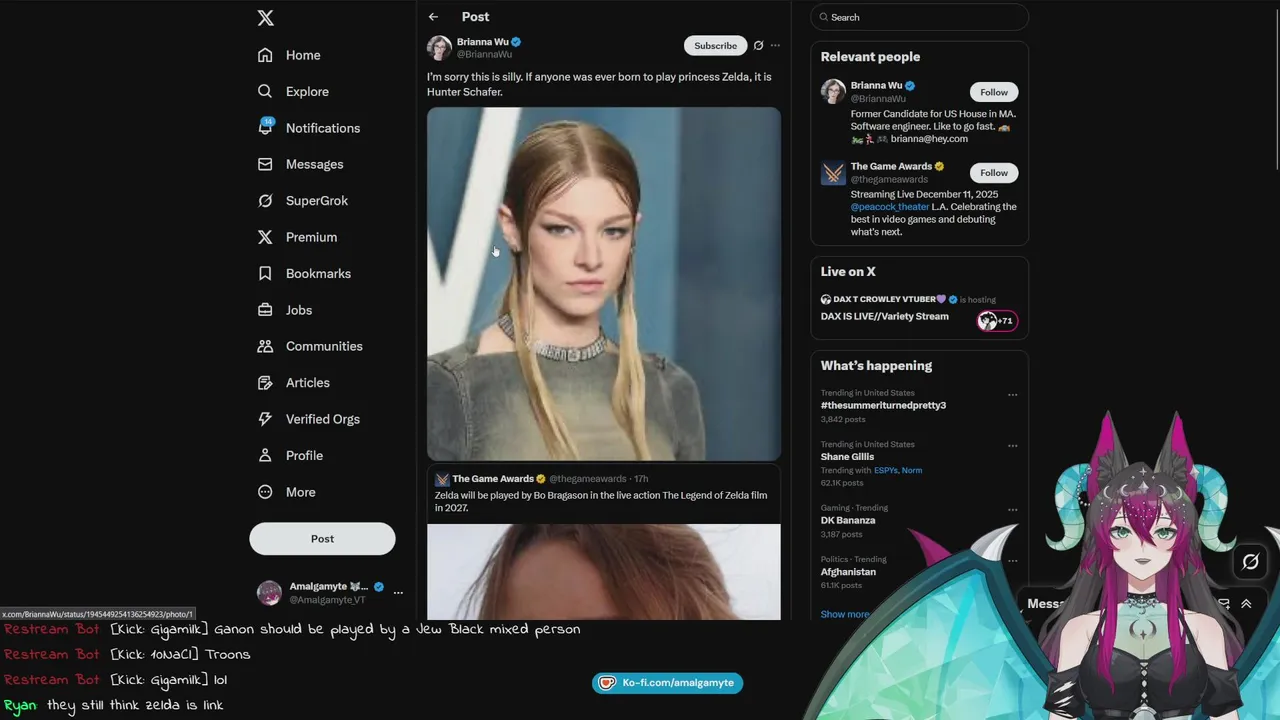This screenshot has height=720, width=1280.
Task: Click the Explore magnifier icon
Action: coord(265,91)
